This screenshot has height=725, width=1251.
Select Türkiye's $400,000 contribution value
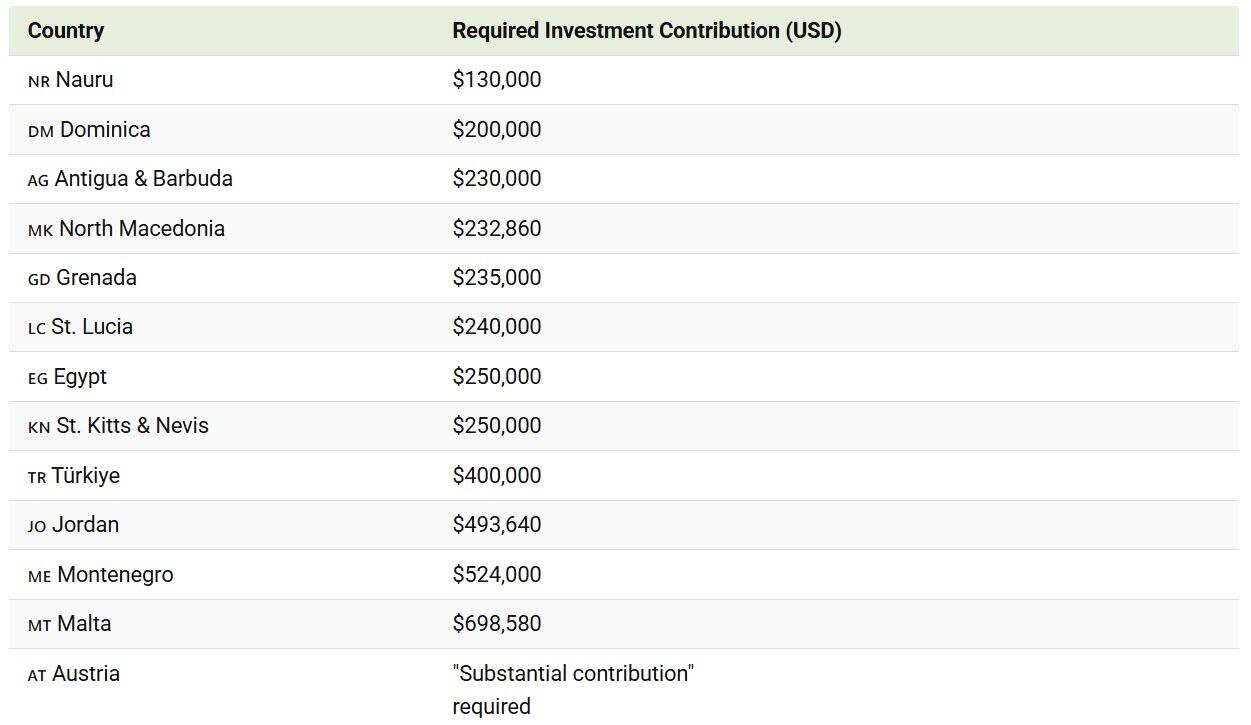(x=497, y=476)
